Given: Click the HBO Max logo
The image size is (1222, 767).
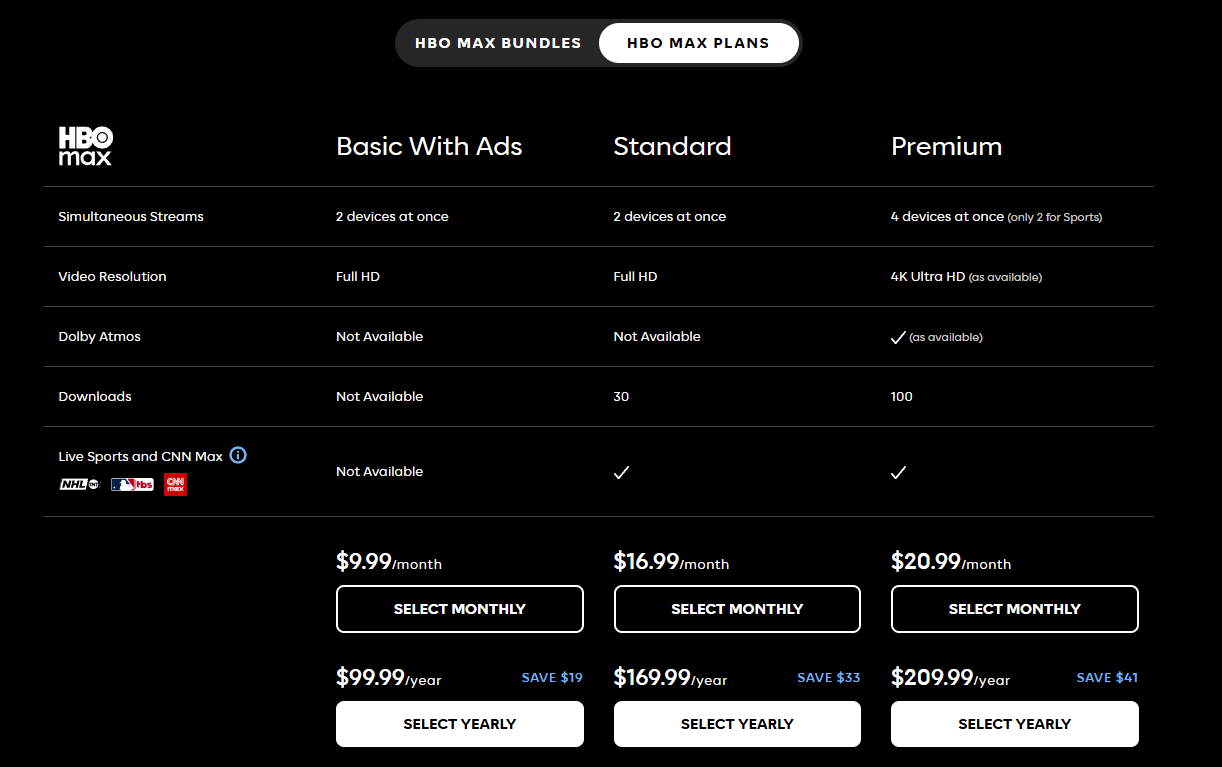Looking at the screenshot, I should coord(85,146).
